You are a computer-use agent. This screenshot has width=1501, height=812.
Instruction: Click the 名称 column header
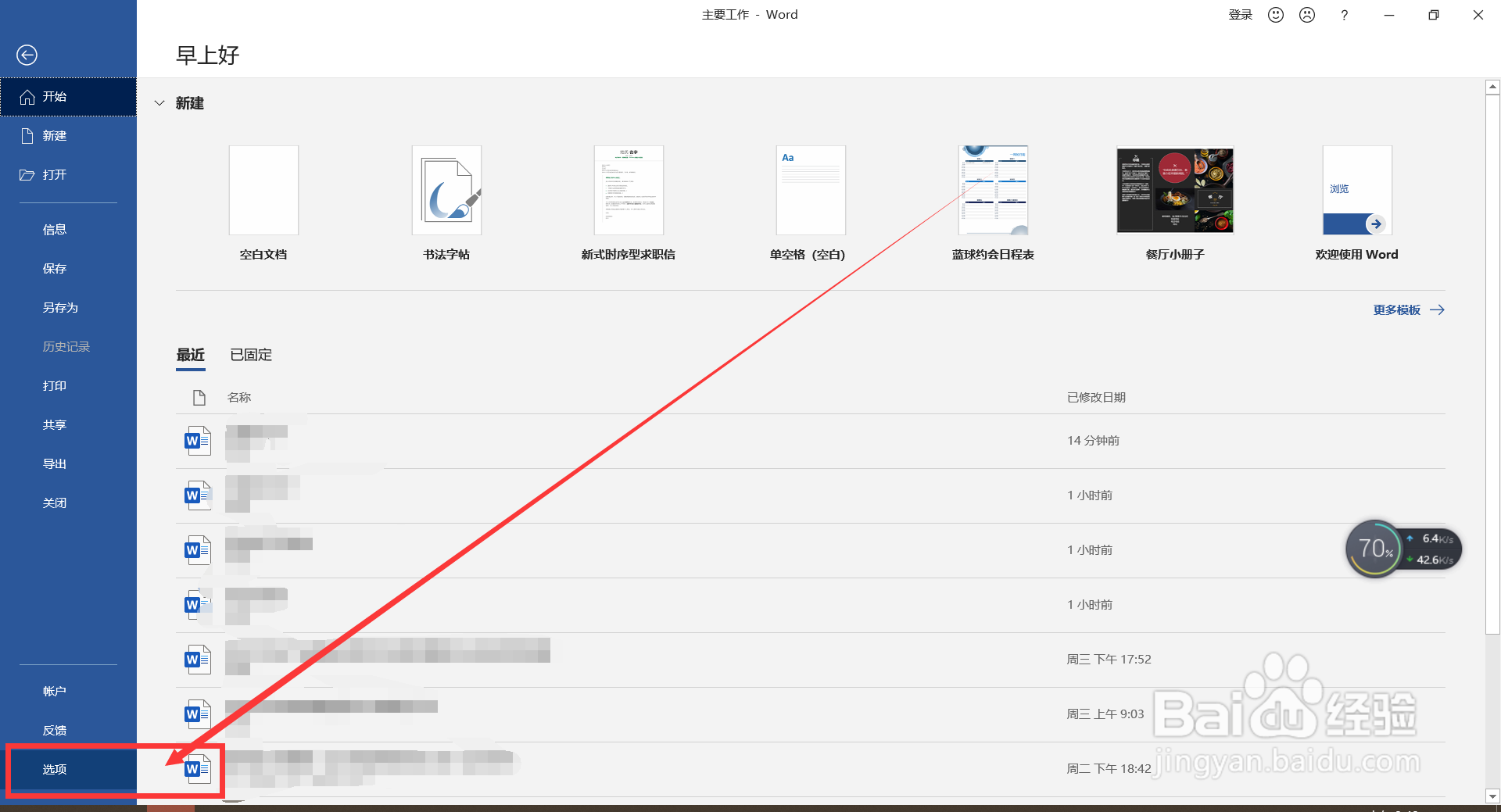pos(239,398)
